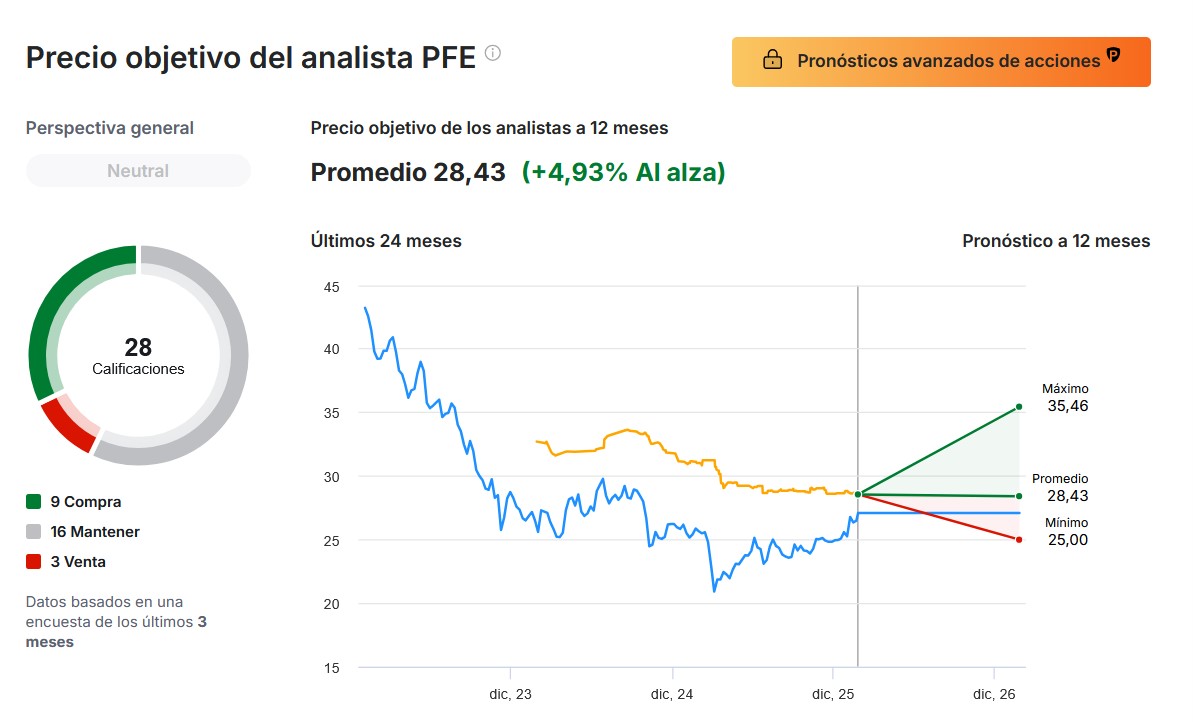This screenshot has height=722, width=1193.
Task: Click the Promedio 28,43 forecast endpoint dot
Action: (x=1019, y=496)
